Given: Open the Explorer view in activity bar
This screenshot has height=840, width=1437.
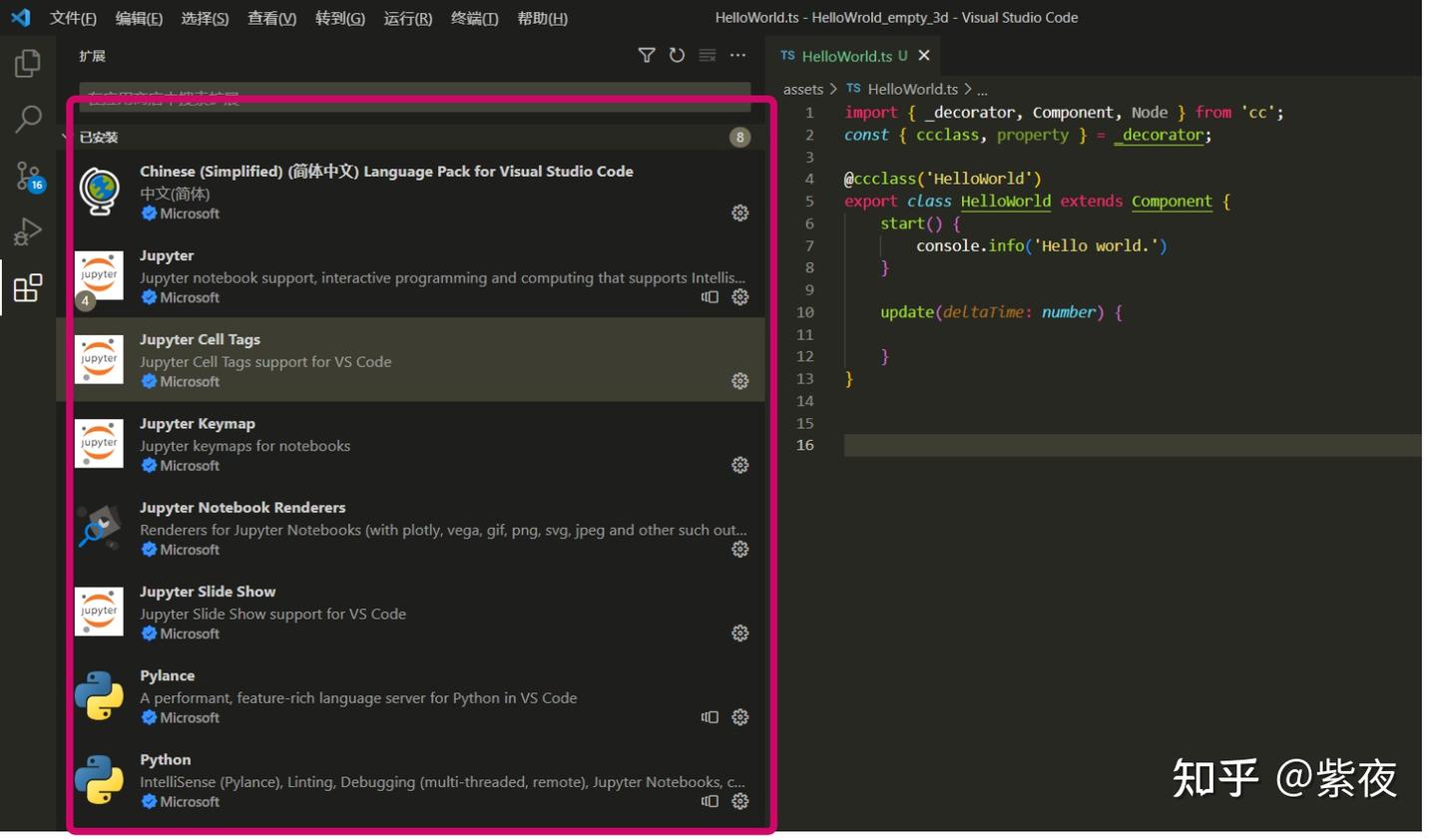Looking at the screenshot, I should tap(28, 64).
